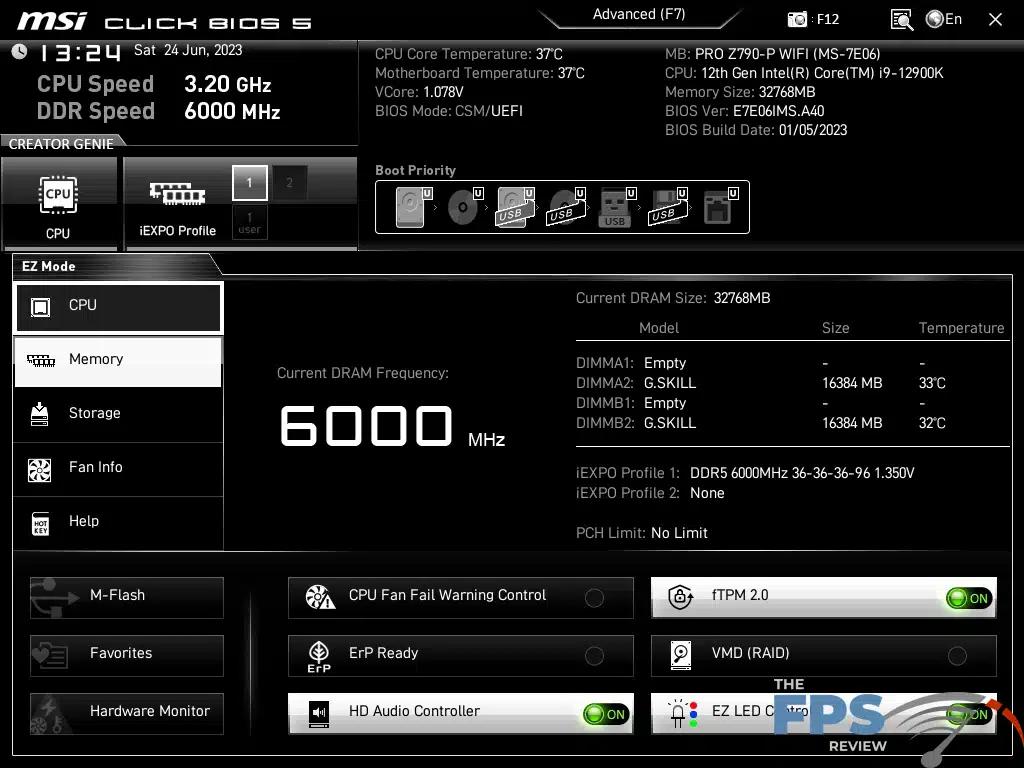Click DDR5 6000MHz 36-36-36-96 1.350V text
This screenshot has height=768, width=1024.
[x=802, y=473]
